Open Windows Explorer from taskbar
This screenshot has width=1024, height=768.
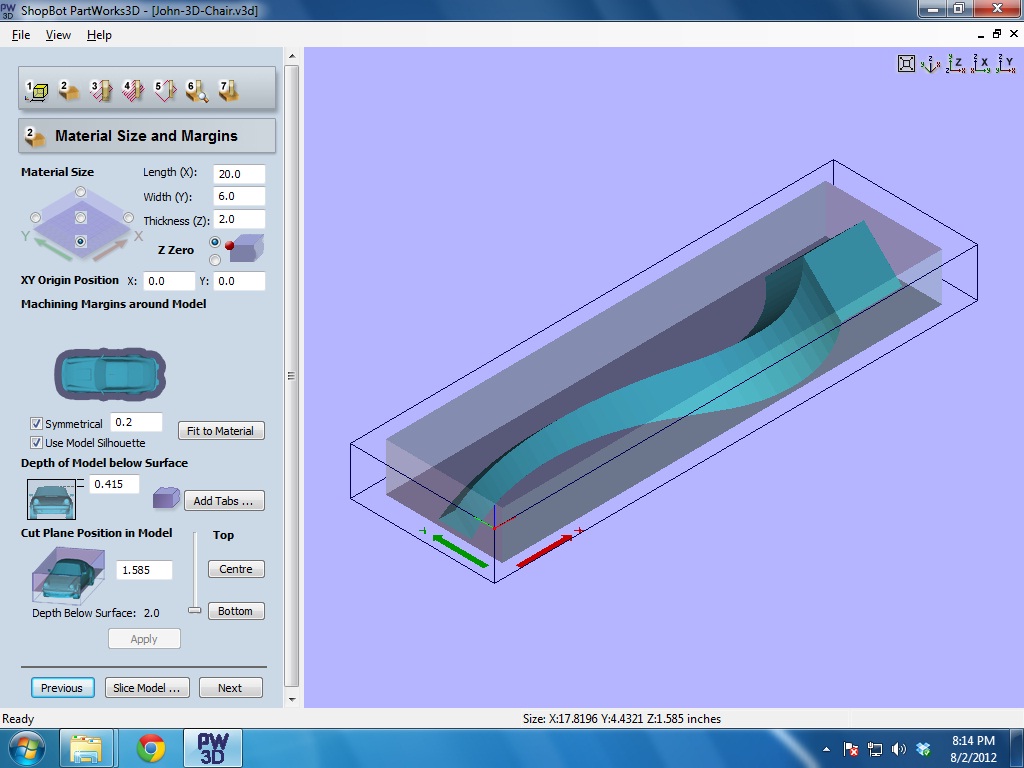(87, 748)
